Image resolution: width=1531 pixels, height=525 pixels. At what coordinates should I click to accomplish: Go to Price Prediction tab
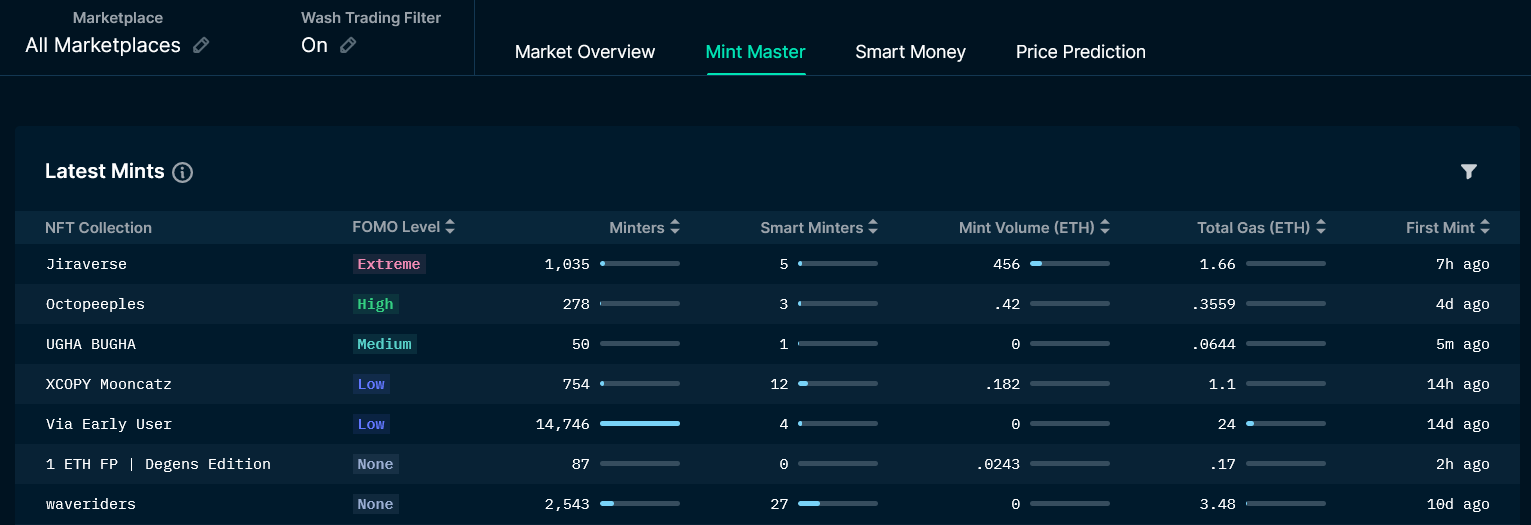click(1081, 52)
